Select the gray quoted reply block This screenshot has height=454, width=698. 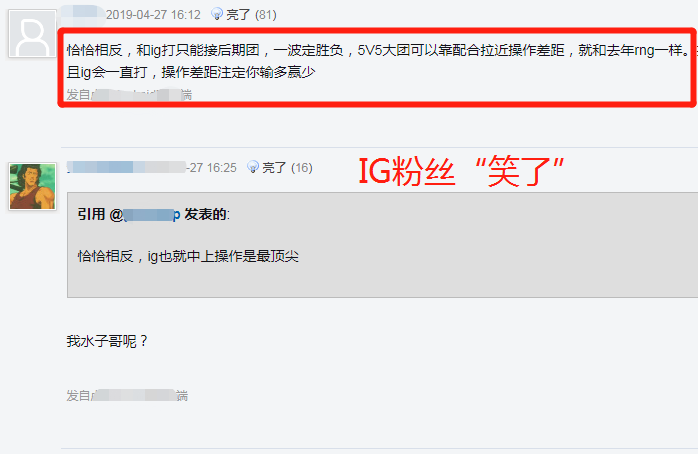(382, 245)
